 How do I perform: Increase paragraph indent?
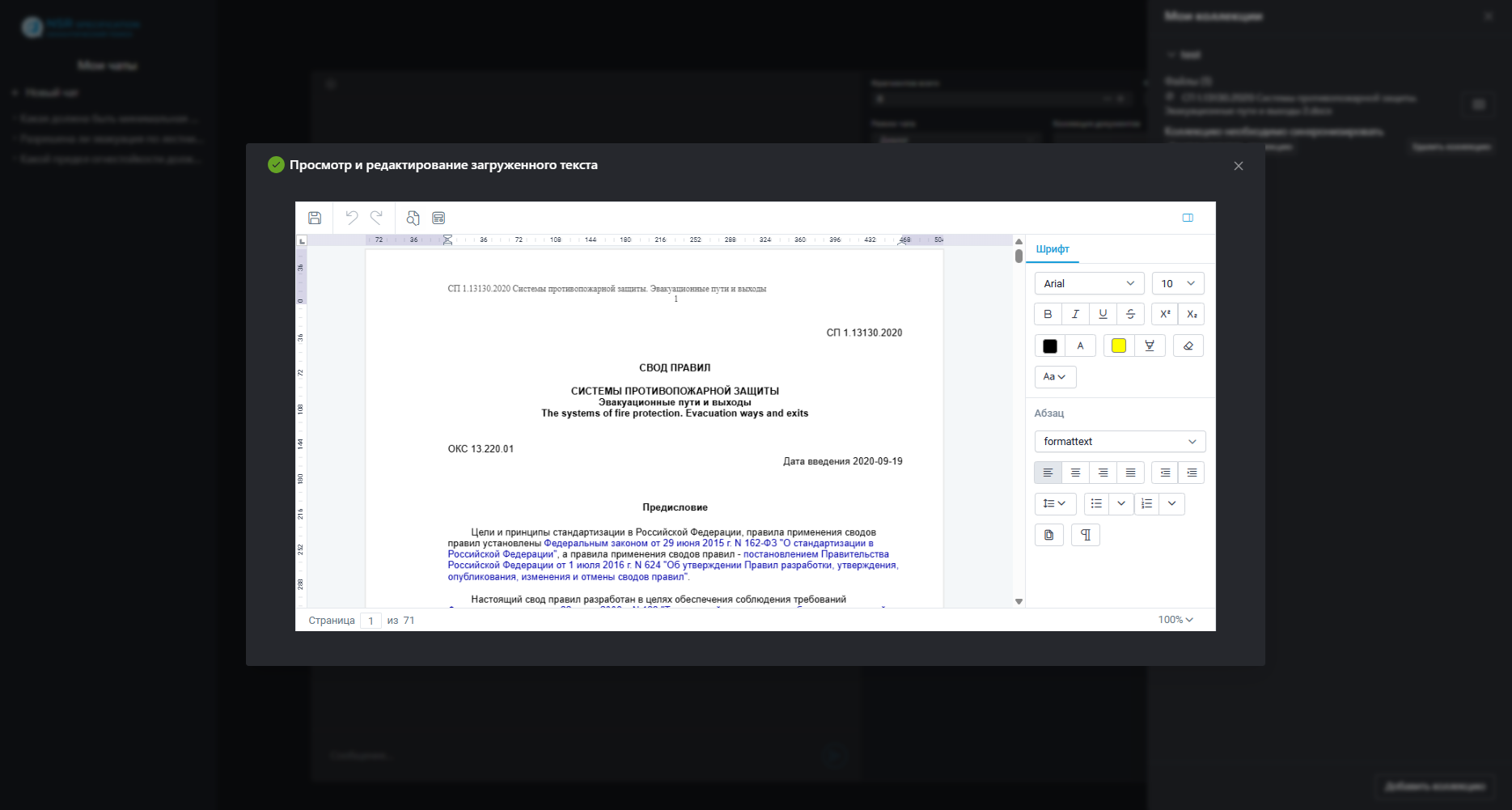[1192, 473]
